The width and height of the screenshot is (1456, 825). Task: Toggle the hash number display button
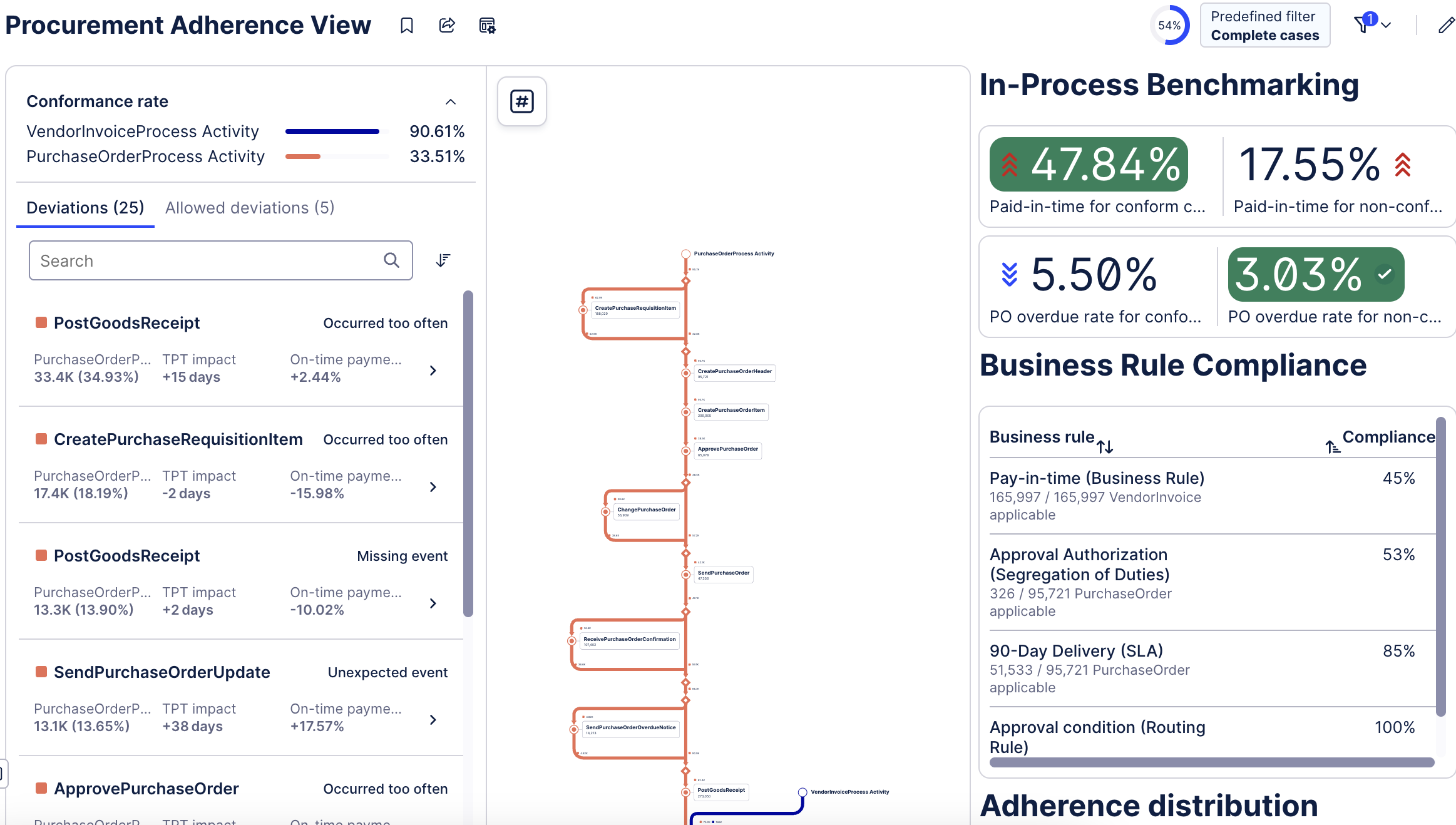521,101
